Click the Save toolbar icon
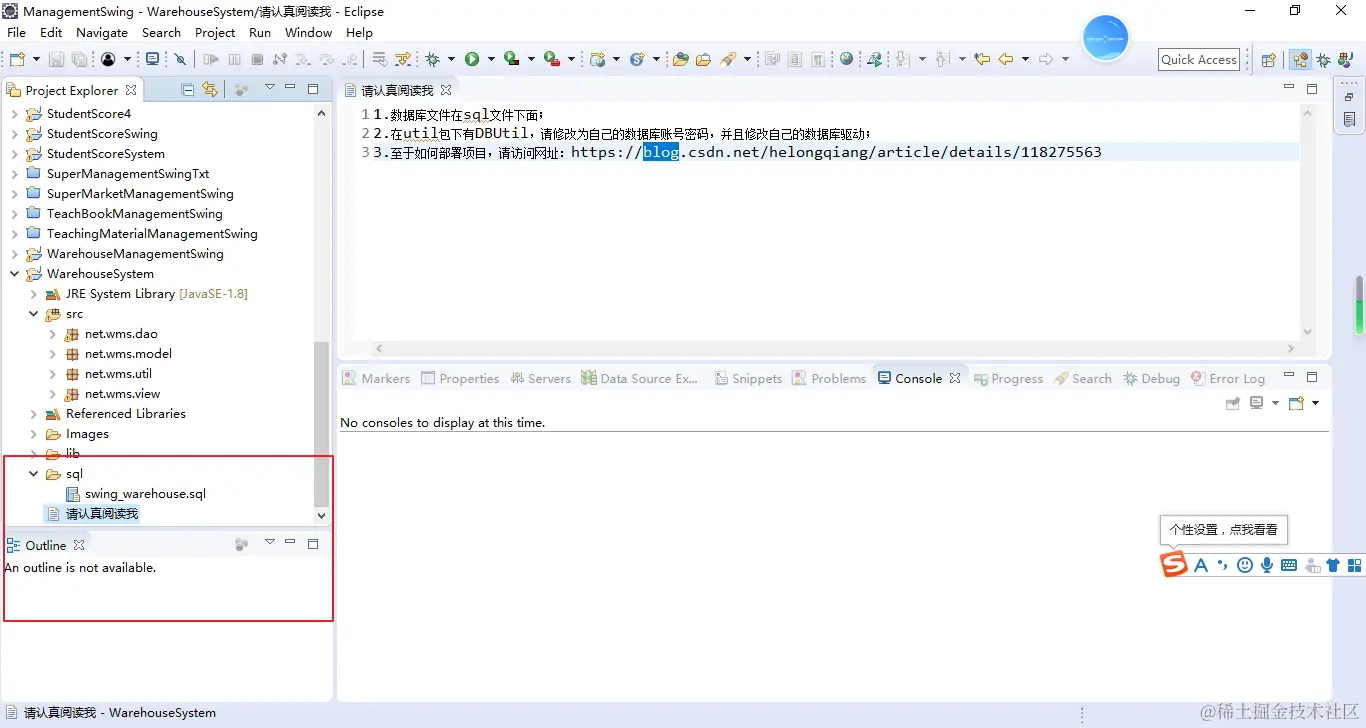Screen dimensions: 1366x728 [x=56, y=59]
